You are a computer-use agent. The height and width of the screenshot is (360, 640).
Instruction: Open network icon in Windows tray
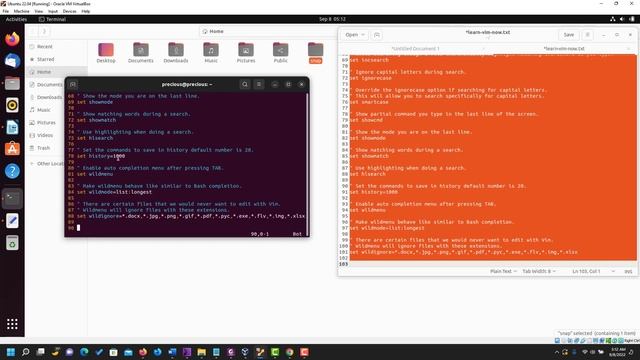(585, 352)
